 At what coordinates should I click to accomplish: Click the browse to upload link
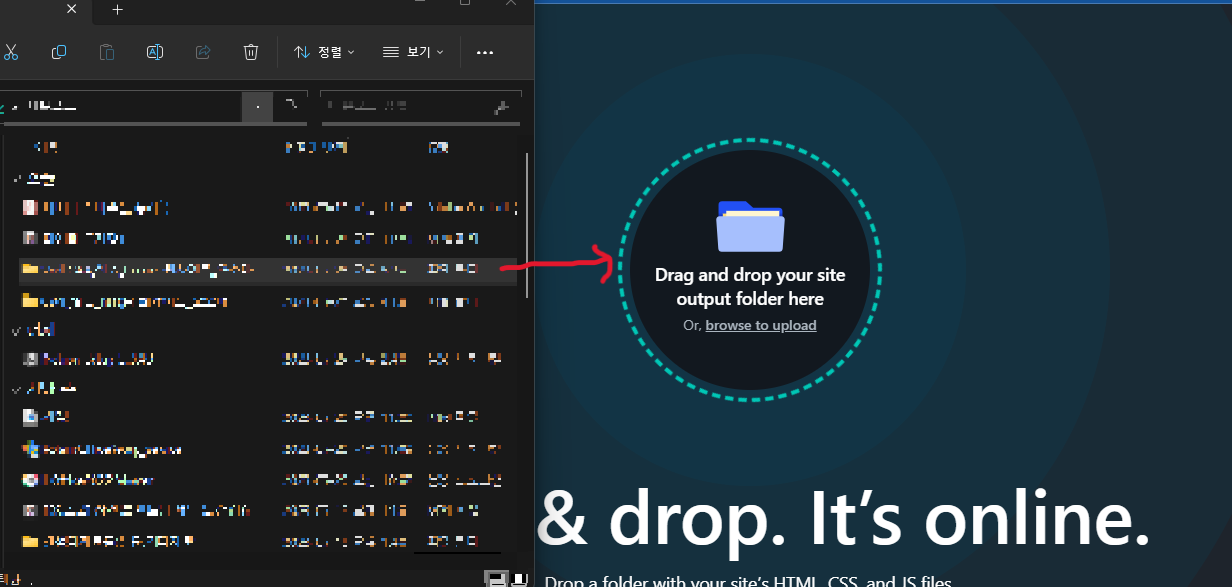pyautogui.click(x=761, y=325)
